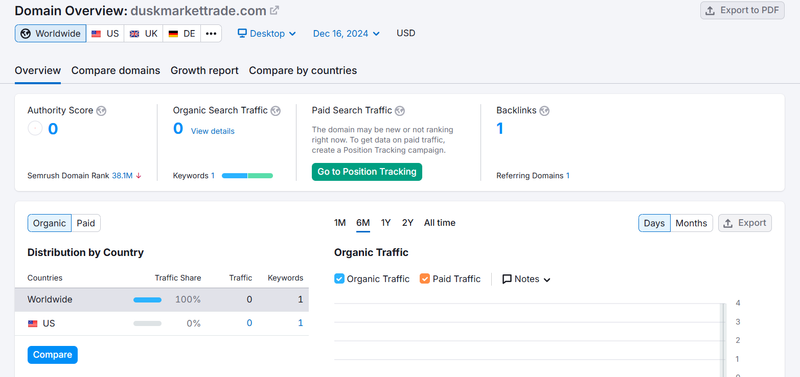Click Go to Position Tracking button
The image size is (800, 377).
[x=367, y=172]
